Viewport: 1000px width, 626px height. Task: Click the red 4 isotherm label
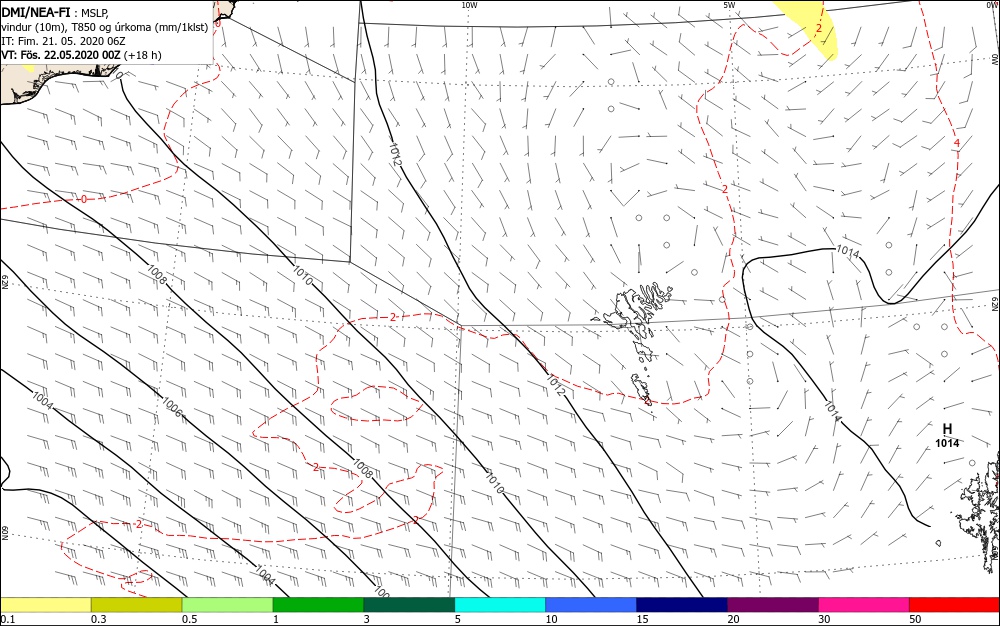956,143
